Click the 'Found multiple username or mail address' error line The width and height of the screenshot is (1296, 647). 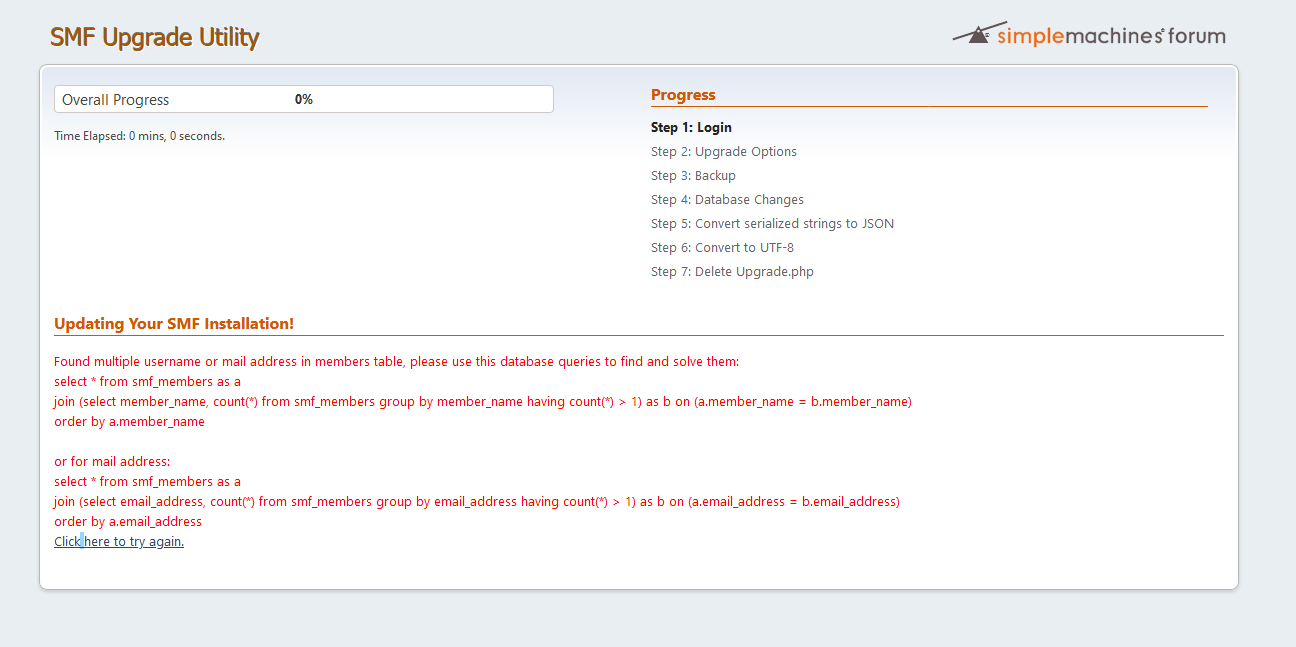tap(396, 361)
